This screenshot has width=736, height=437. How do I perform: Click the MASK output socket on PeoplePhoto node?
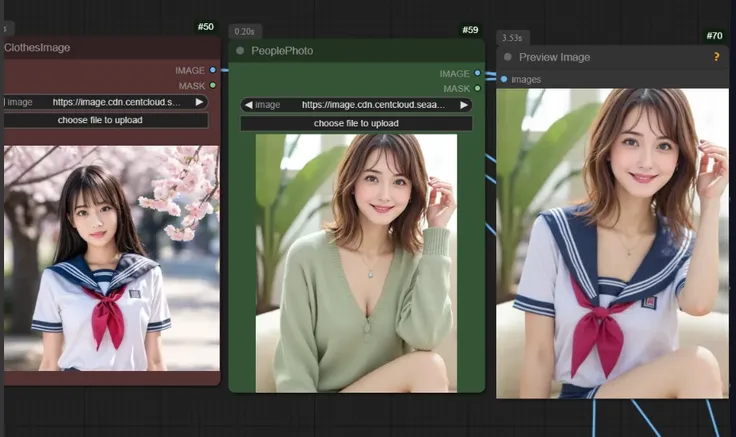[477, 88]
